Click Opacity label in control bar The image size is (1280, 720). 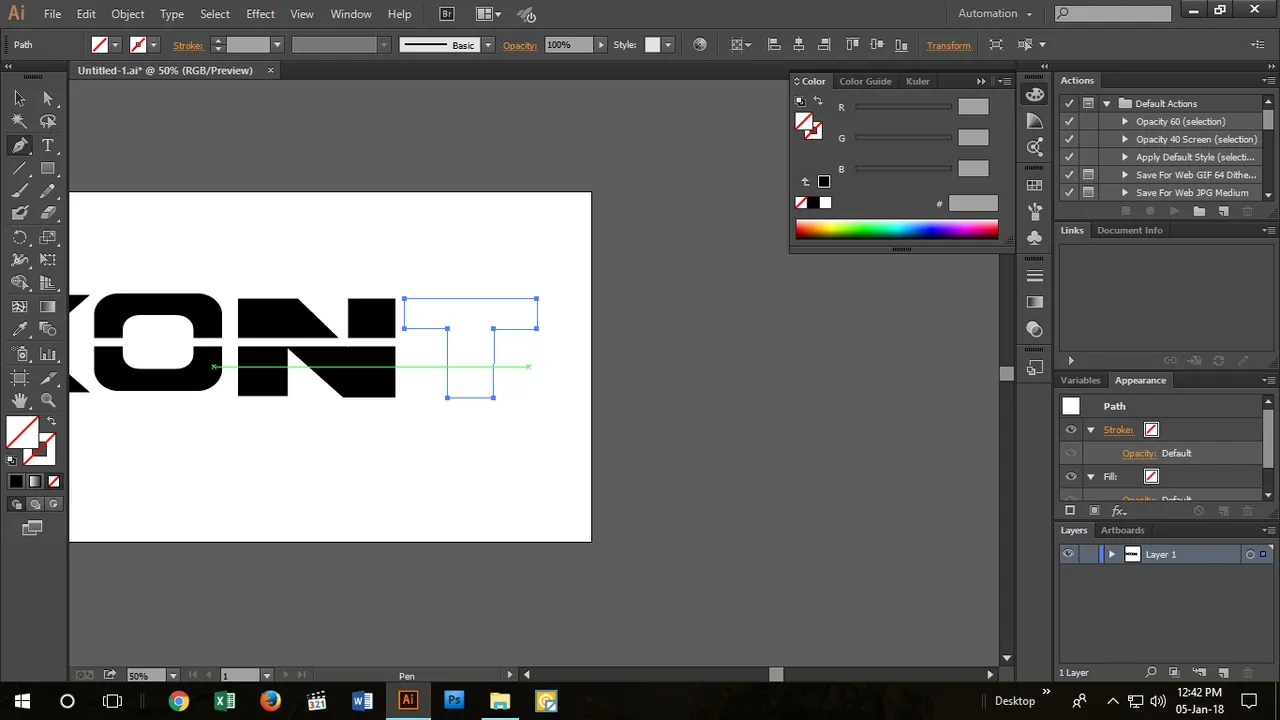pos(519,45)
